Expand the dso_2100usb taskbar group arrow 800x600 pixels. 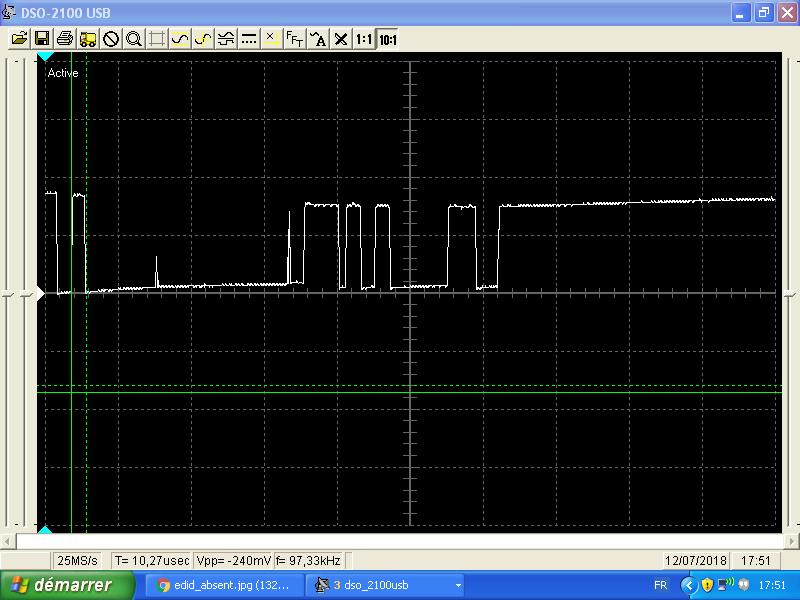(x=459, y=586)
